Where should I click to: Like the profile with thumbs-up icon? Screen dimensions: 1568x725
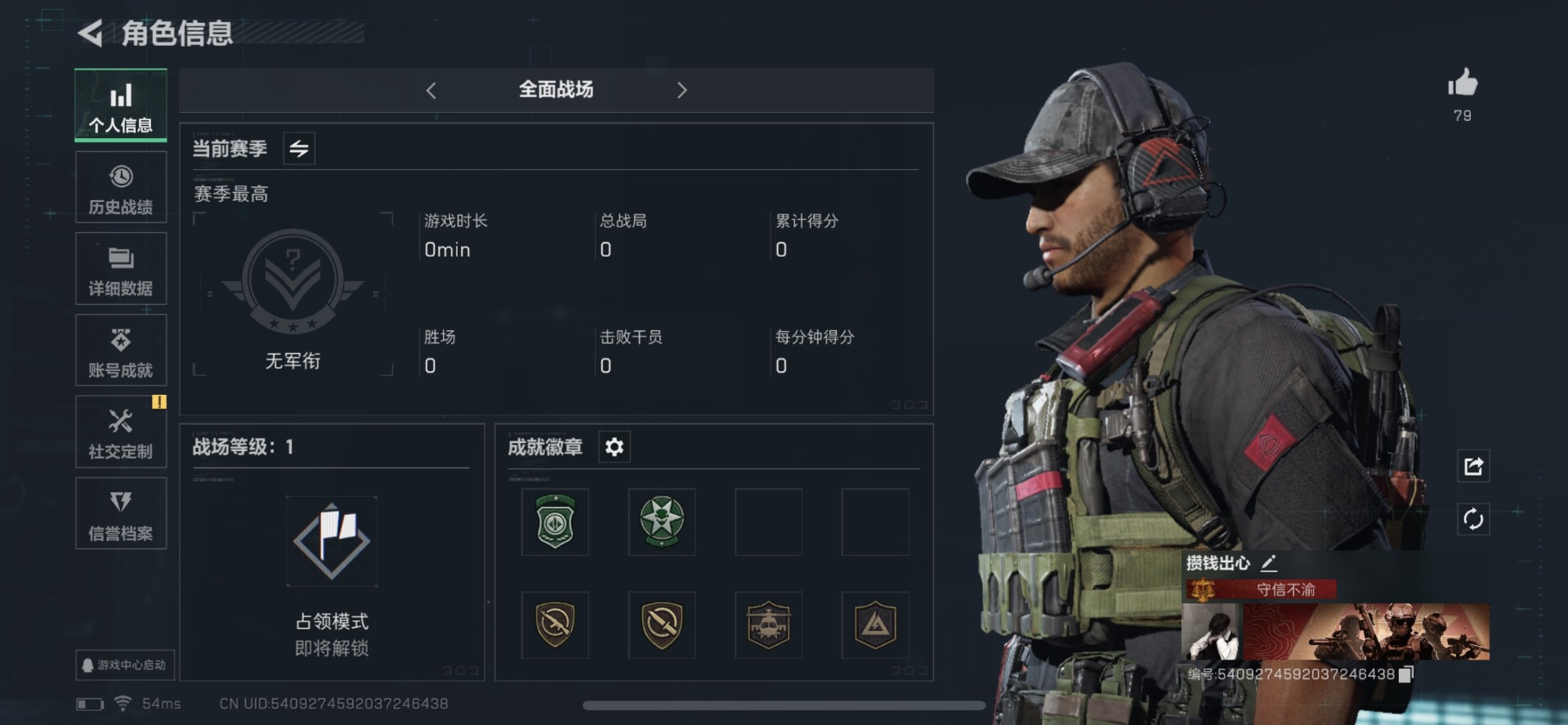click(1463, 83)
